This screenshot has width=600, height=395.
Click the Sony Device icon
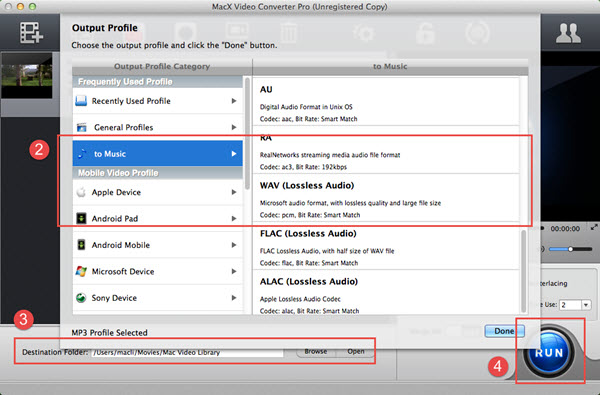coord(81,298)
